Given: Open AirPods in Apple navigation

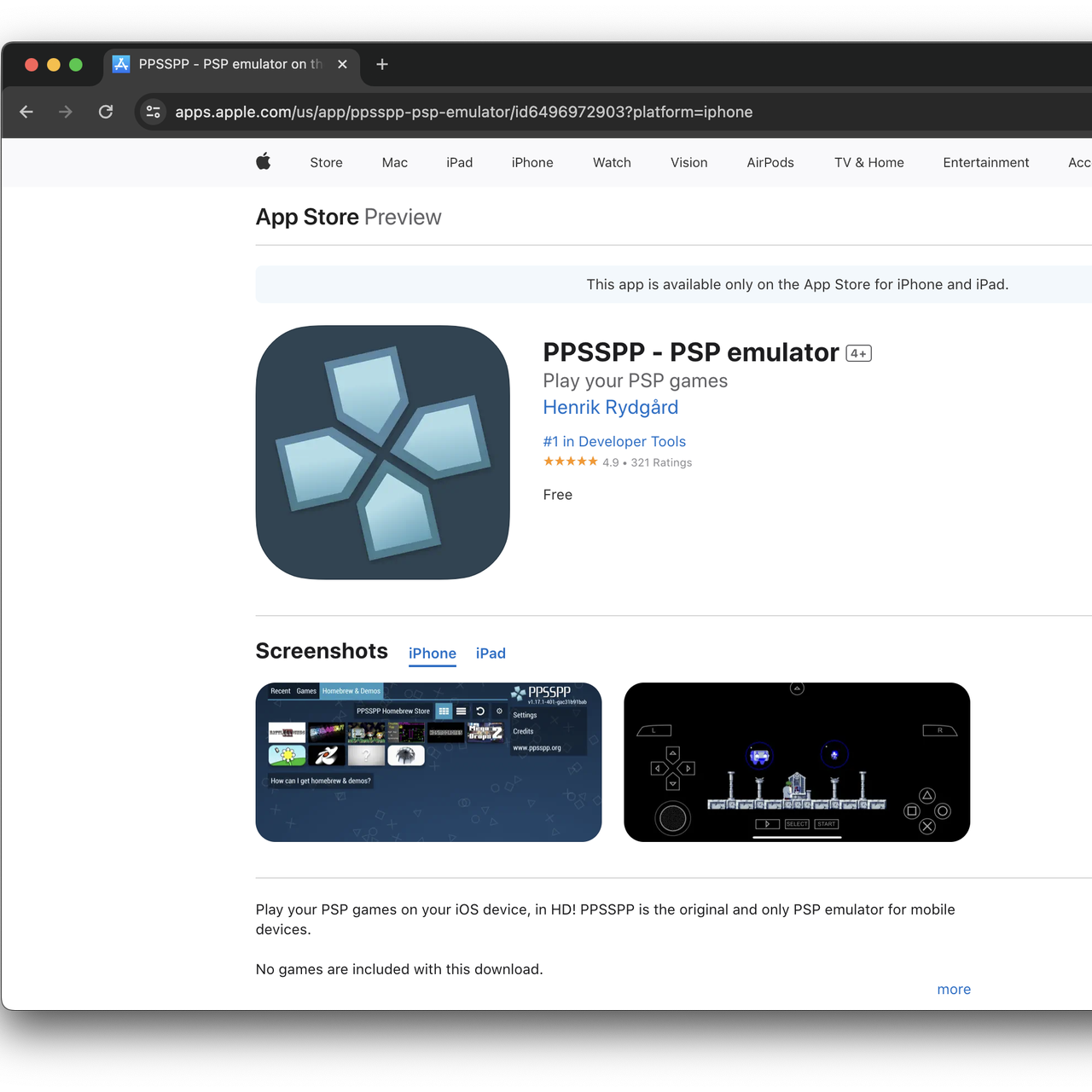Looking at the screenshot, I should coord(770,162).
